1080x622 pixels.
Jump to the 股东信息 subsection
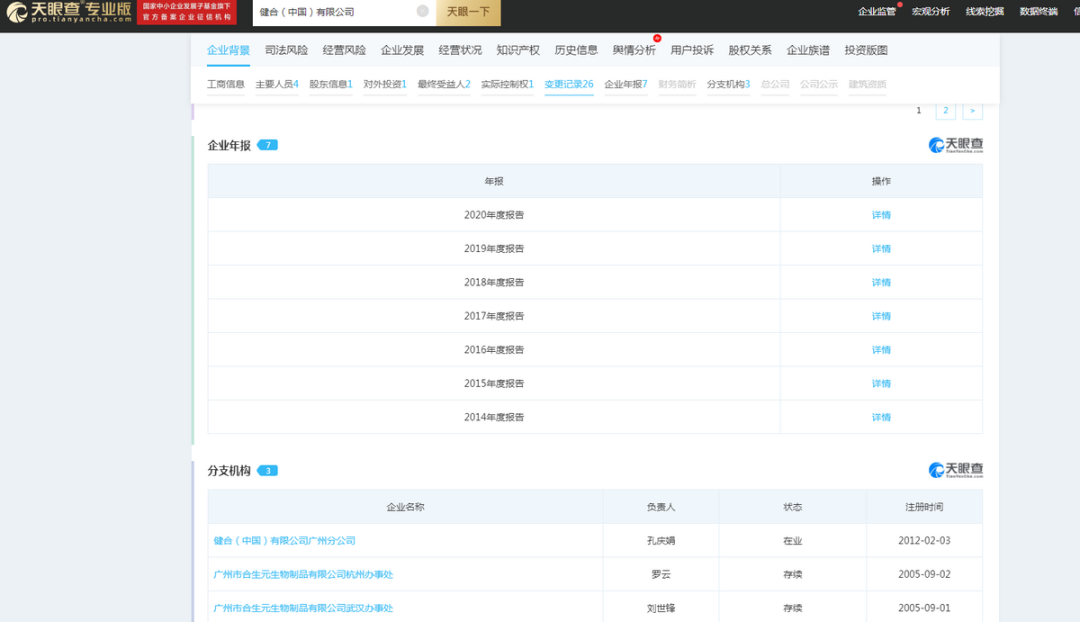tap(330, 84)
